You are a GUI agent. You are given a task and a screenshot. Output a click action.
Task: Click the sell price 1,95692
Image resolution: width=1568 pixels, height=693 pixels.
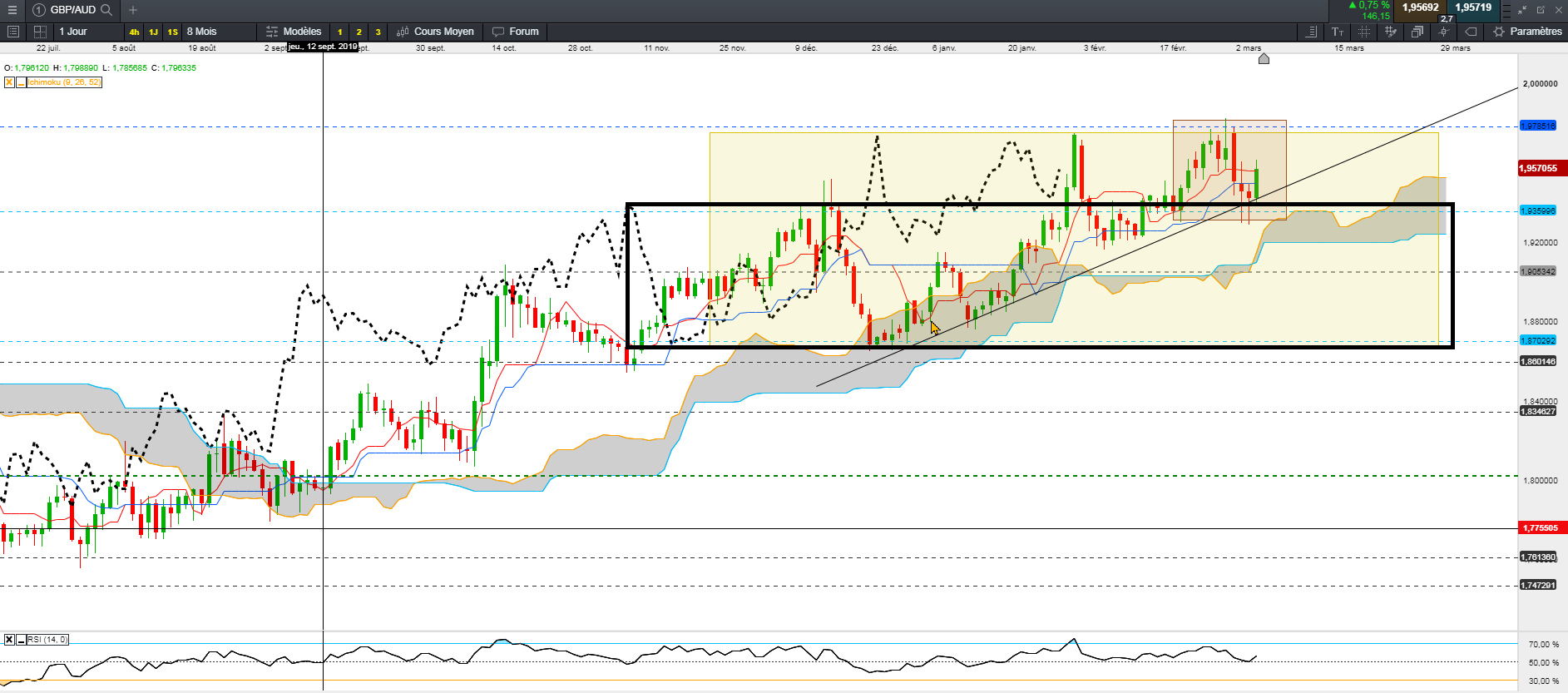(x=1421, y=7)
